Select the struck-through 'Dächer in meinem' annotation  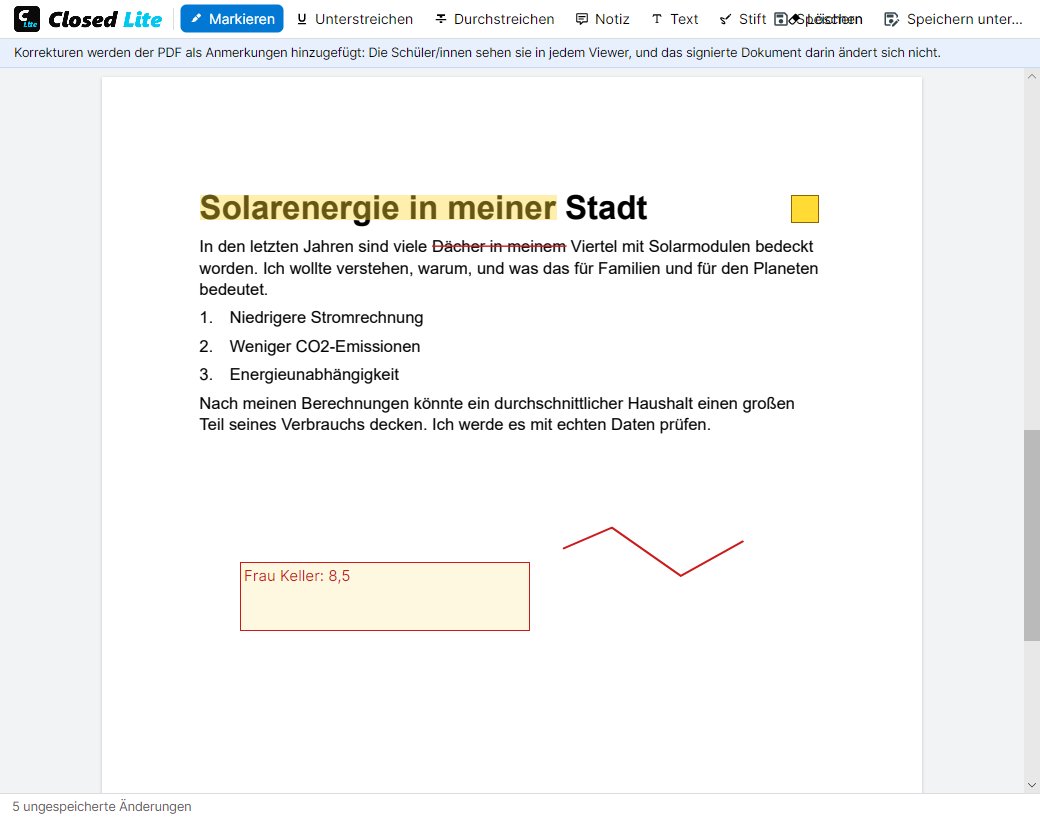tap(499, 246)
